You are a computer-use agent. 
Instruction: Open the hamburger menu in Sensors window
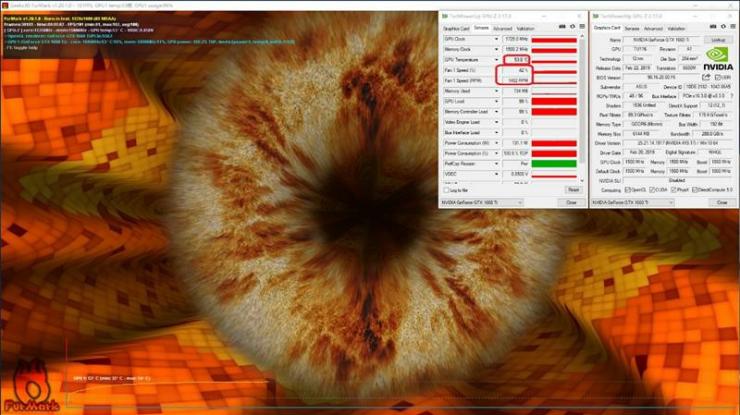point(582,27)
